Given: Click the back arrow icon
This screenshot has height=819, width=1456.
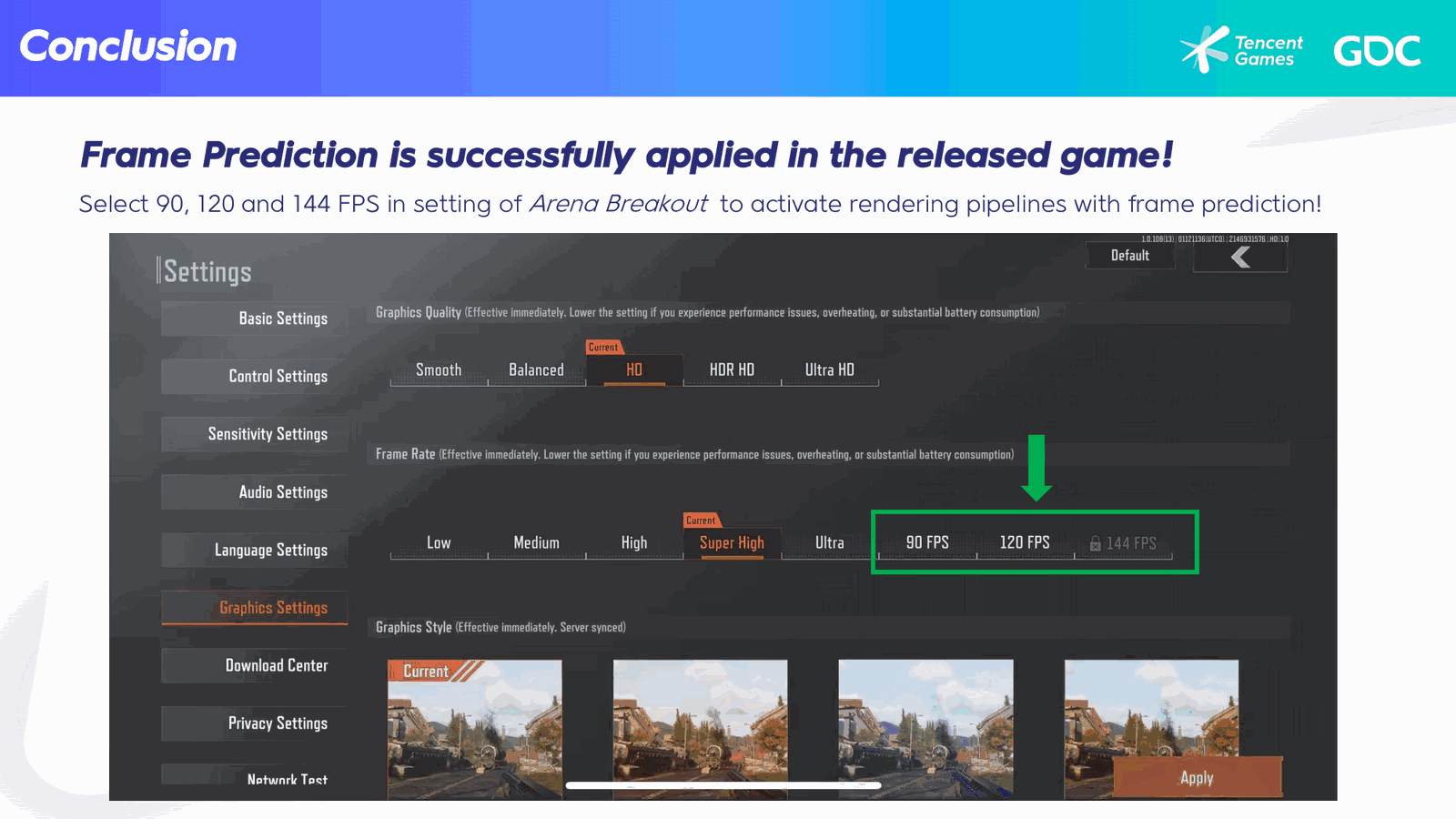Looking at the screenshot, I should [x=1240, y=258].
